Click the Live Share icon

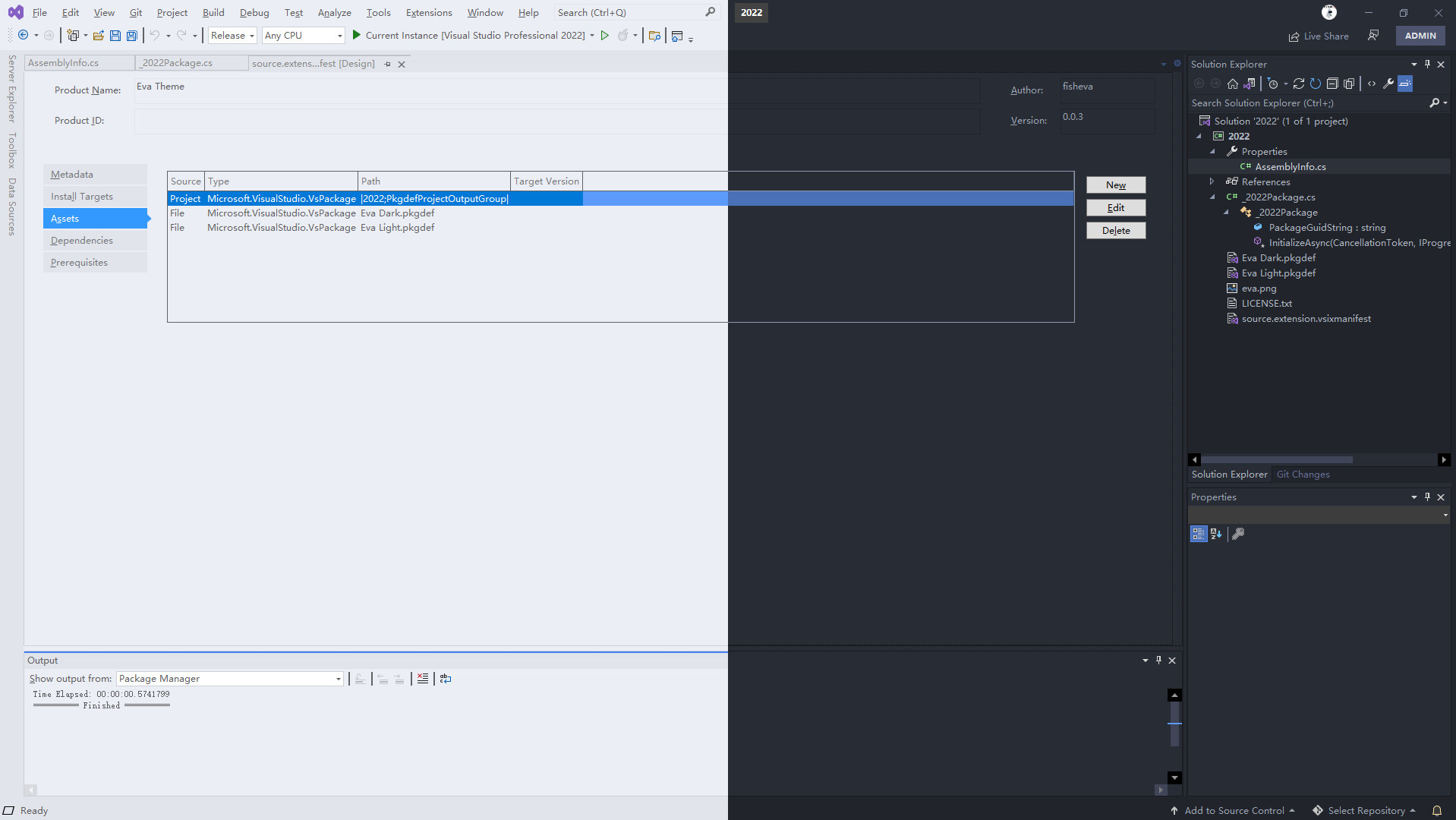[x=1319, y=36]
